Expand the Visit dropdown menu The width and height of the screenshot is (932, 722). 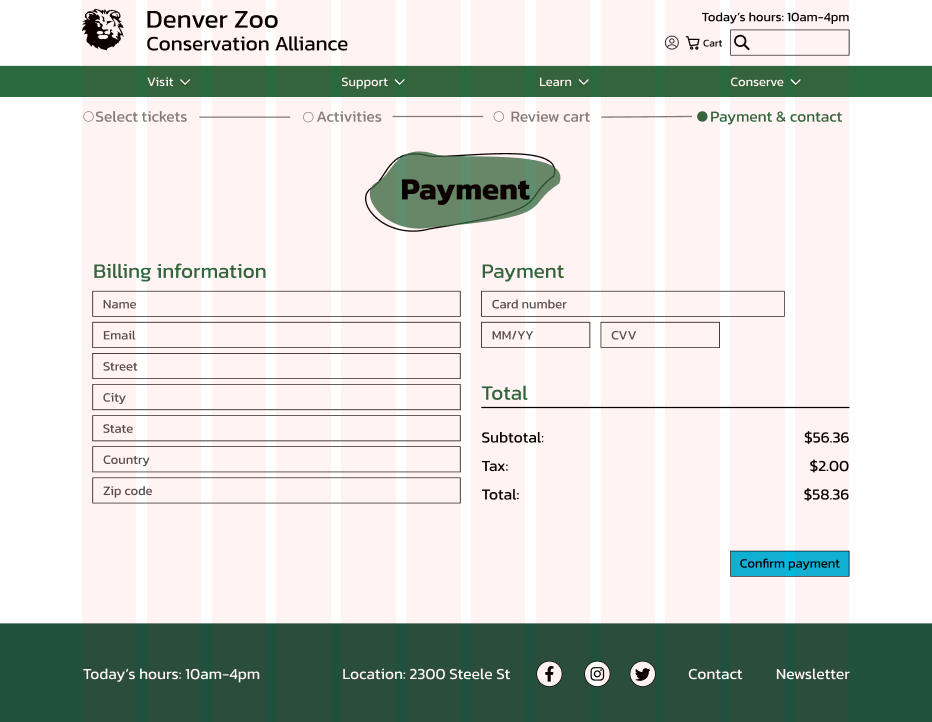168,82
